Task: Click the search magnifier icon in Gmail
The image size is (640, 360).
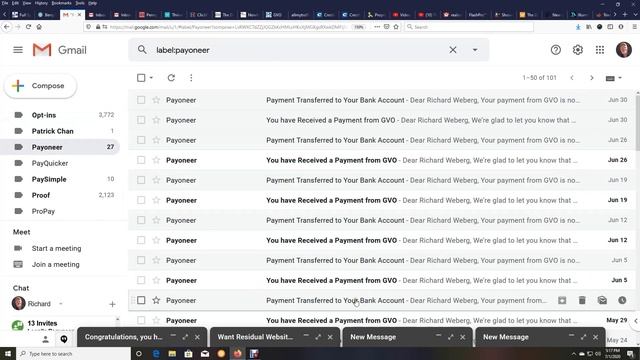Action: pos(142,50)
